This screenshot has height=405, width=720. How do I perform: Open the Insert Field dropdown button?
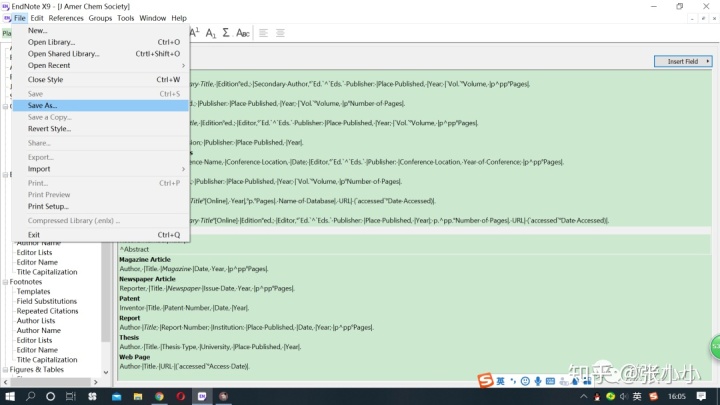coord(683,61)
